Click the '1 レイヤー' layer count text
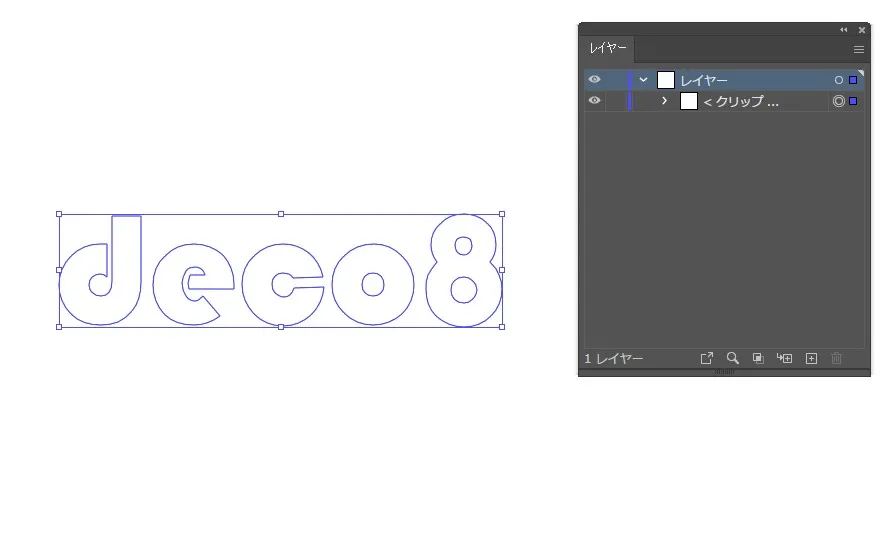 point(613,358)
